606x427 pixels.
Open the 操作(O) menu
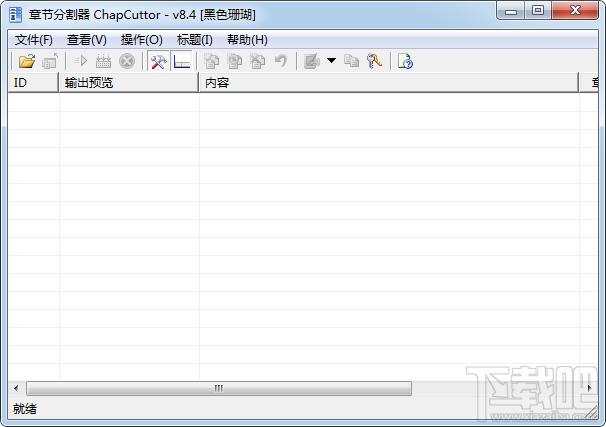pos(141,40)
